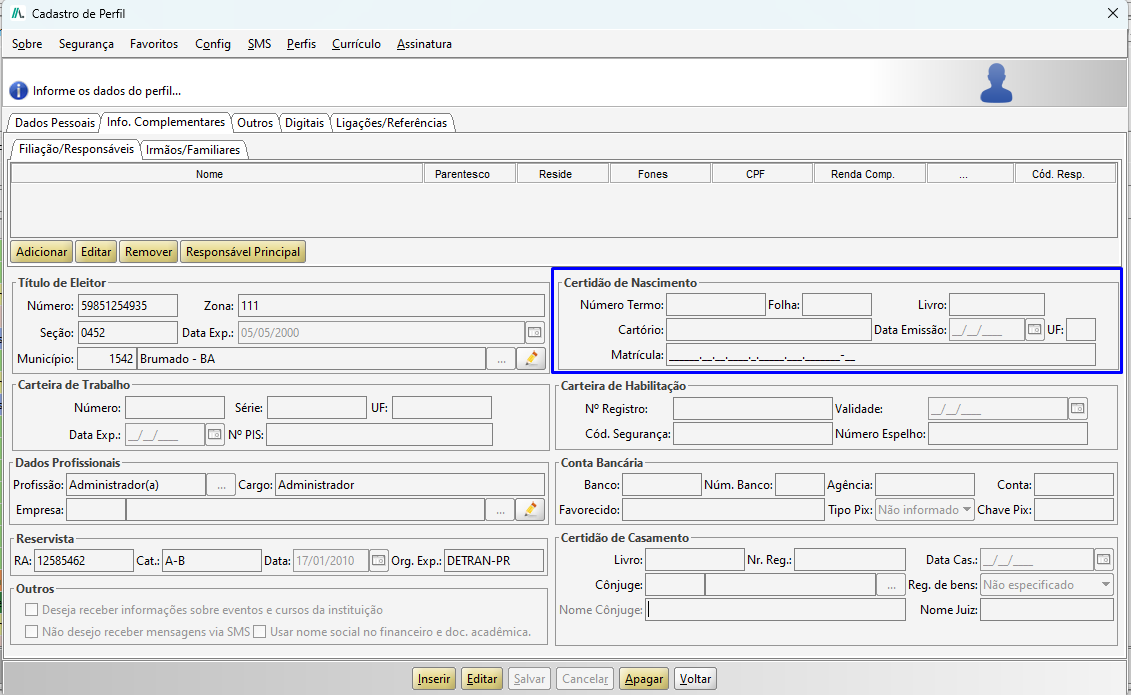Open Ligações/Referências tab
Image resolution: width=1131 pixels, height=695 pixels.
pyautogui.click(x=392, y=123)
